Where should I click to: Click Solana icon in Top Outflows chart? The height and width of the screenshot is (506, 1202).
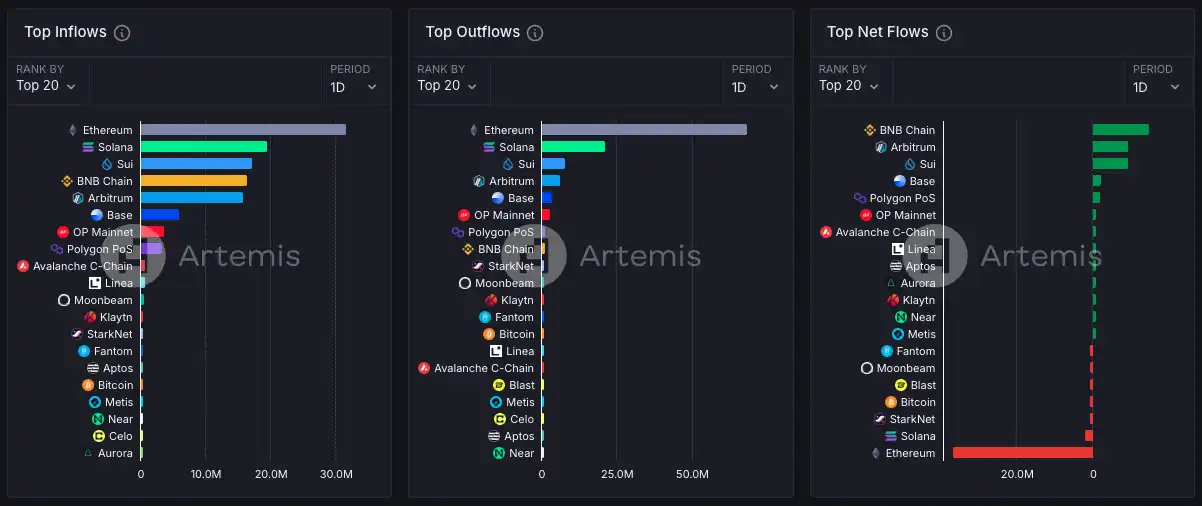(489, 147)
